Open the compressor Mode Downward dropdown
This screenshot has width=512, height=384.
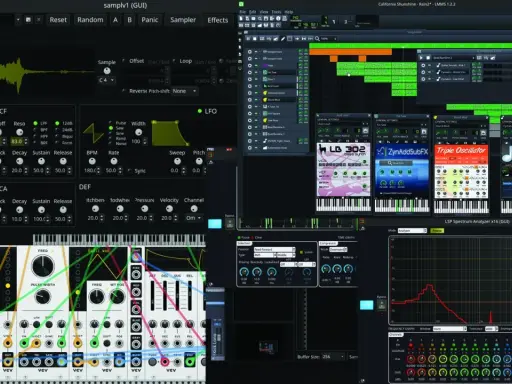[x=338, y=249]
